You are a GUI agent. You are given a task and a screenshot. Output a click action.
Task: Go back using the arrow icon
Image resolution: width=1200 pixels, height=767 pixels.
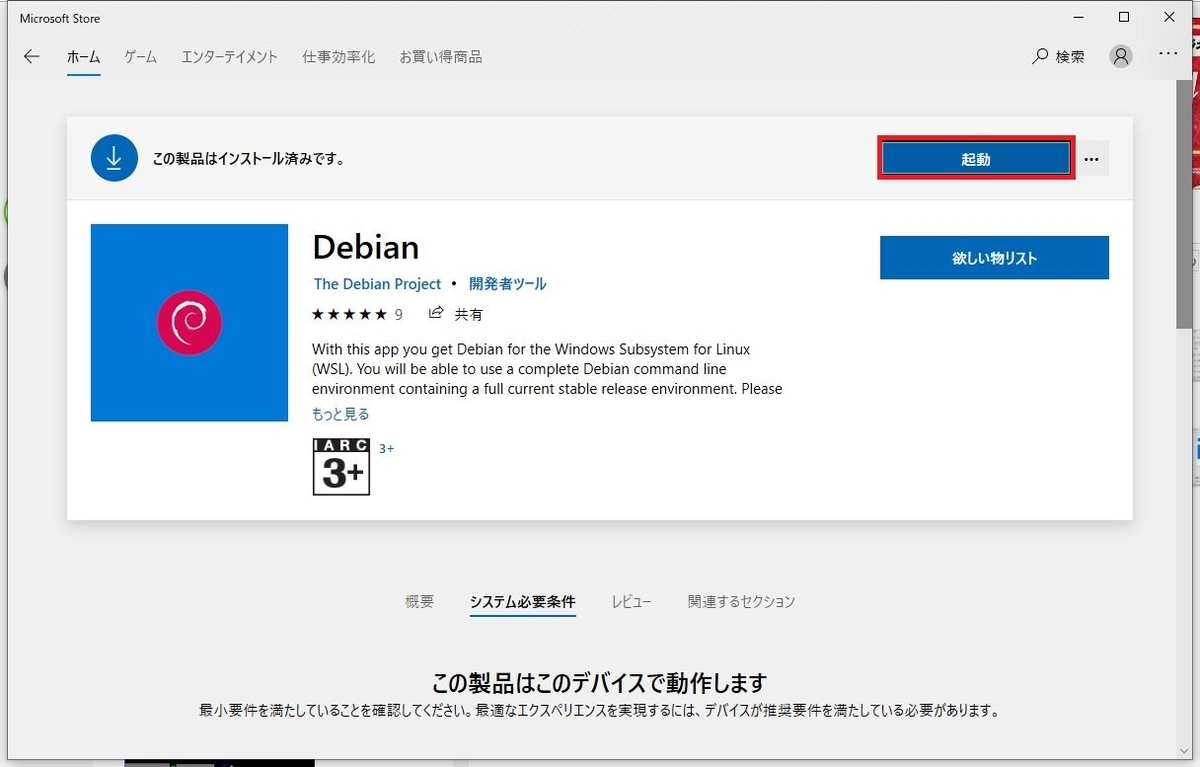(x=31, y=57)
